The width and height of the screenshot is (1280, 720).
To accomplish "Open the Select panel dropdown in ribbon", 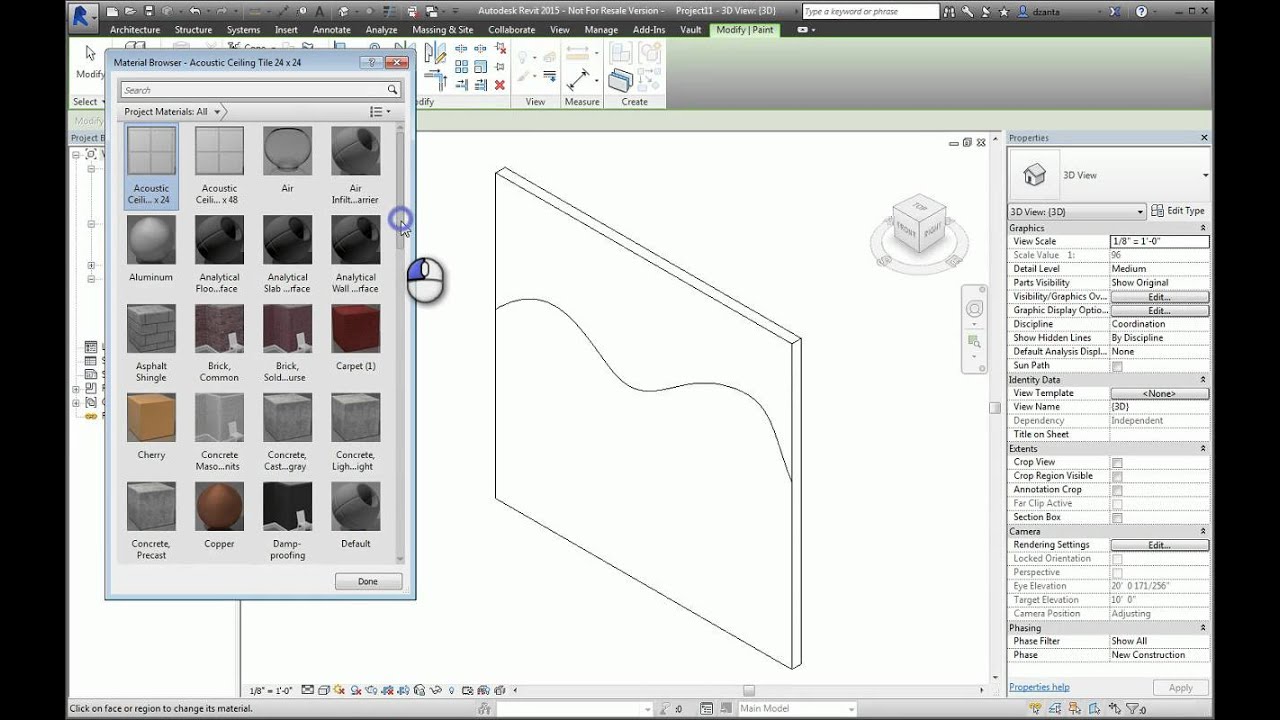I will point(89,102).
